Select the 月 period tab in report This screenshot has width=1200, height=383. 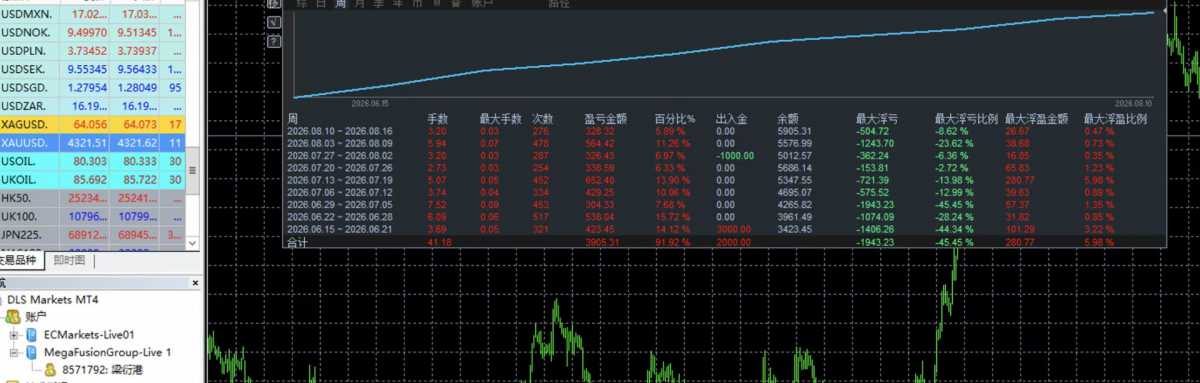pyautogui.click(x=360, y=4)
